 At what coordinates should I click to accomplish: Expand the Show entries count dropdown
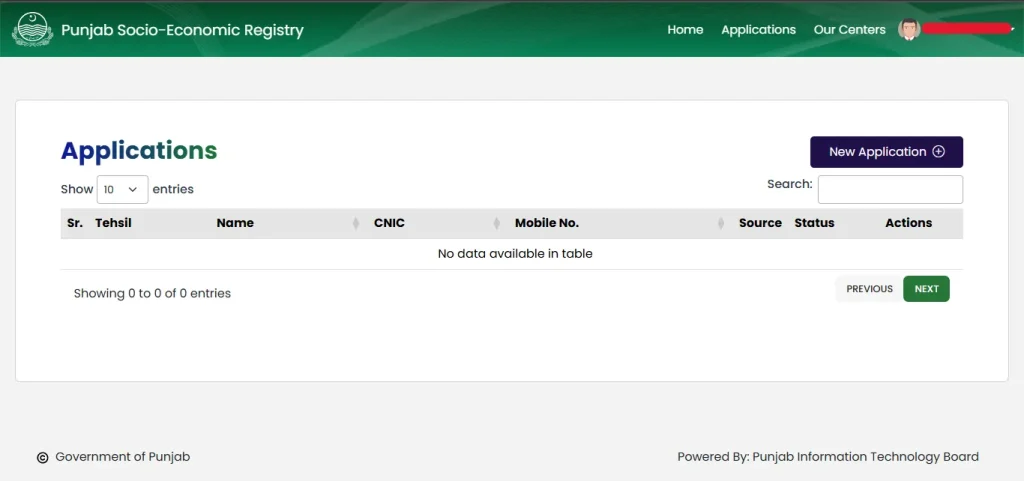pos(122,189)
